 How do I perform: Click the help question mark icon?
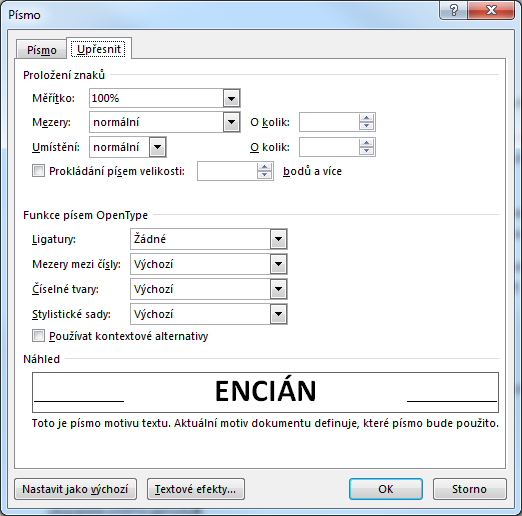[x=453, y=10]
